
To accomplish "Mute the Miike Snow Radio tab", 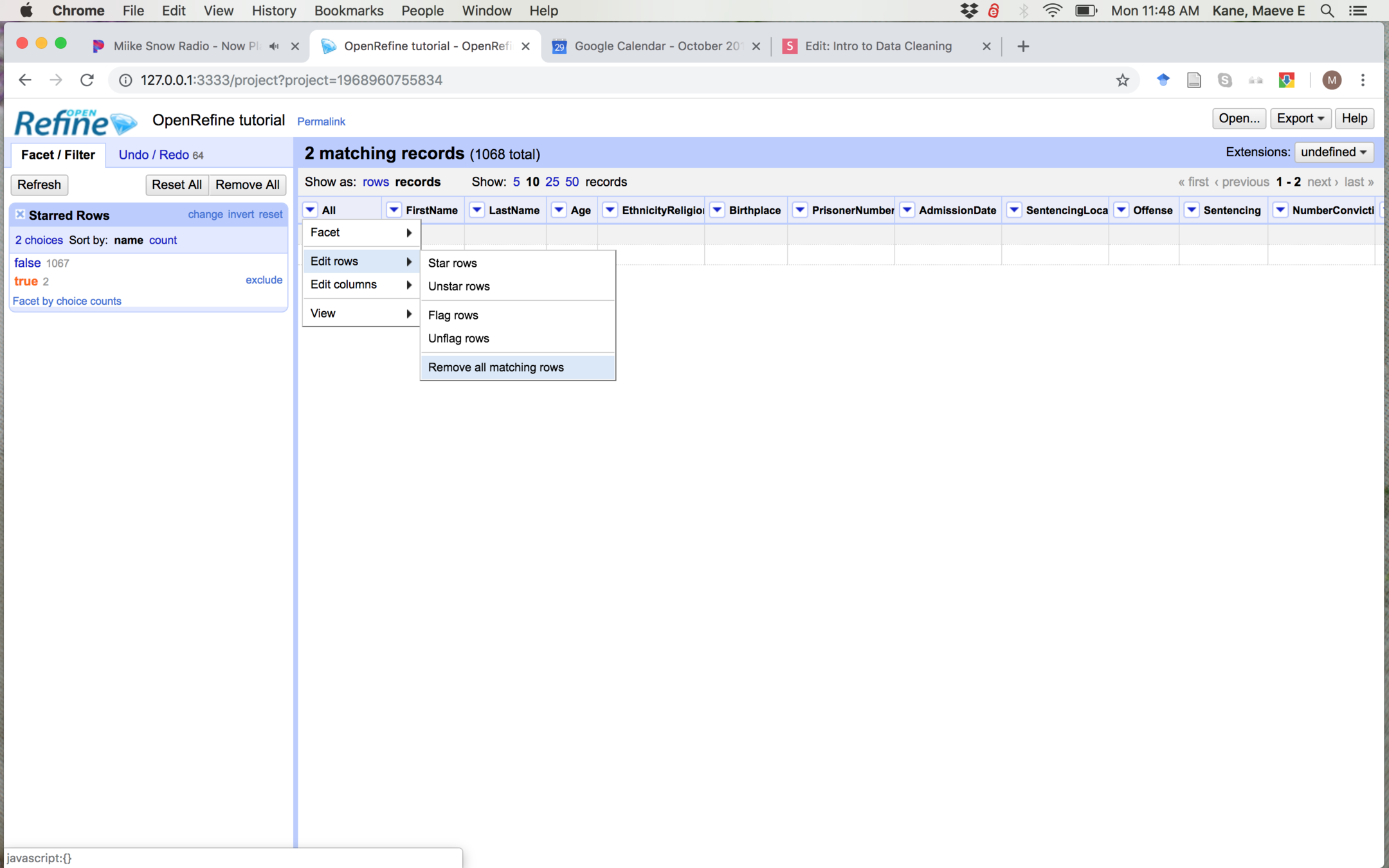I will coord(275,46).
